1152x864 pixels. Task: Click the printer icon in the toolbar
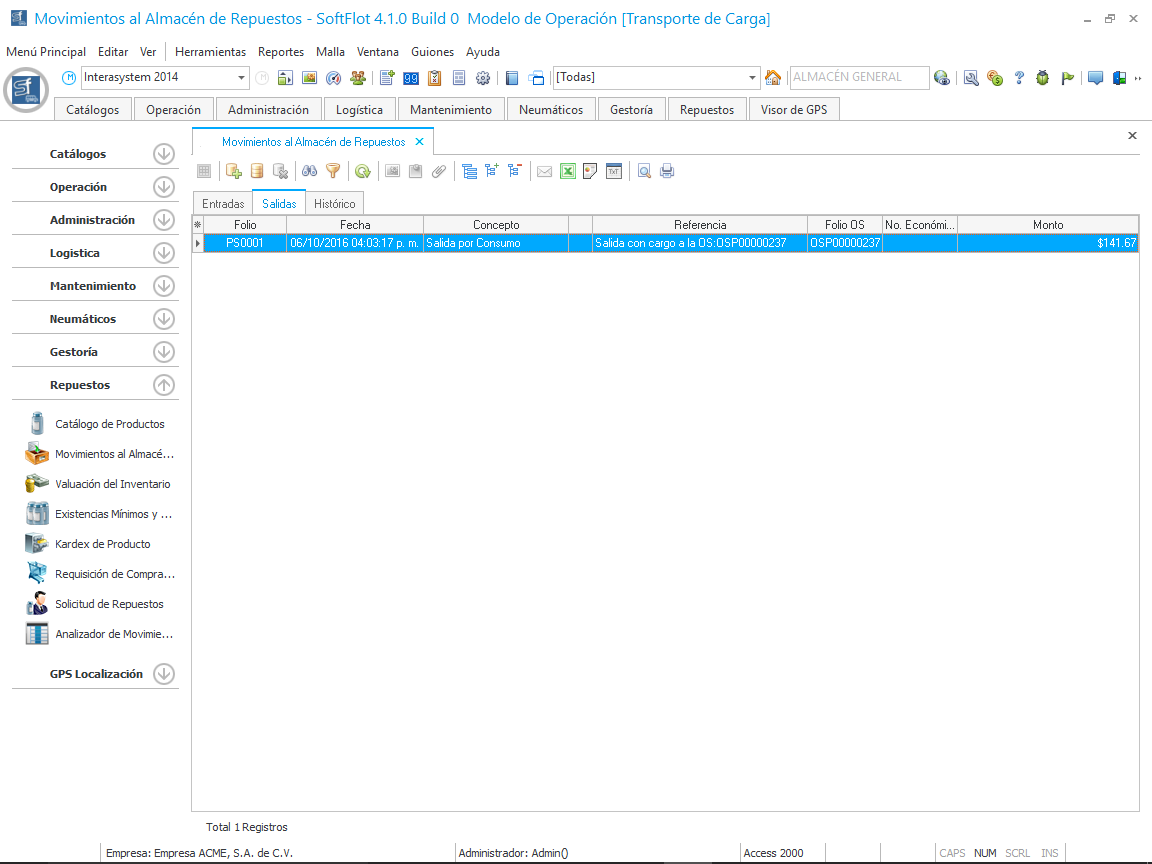(667, 171)
